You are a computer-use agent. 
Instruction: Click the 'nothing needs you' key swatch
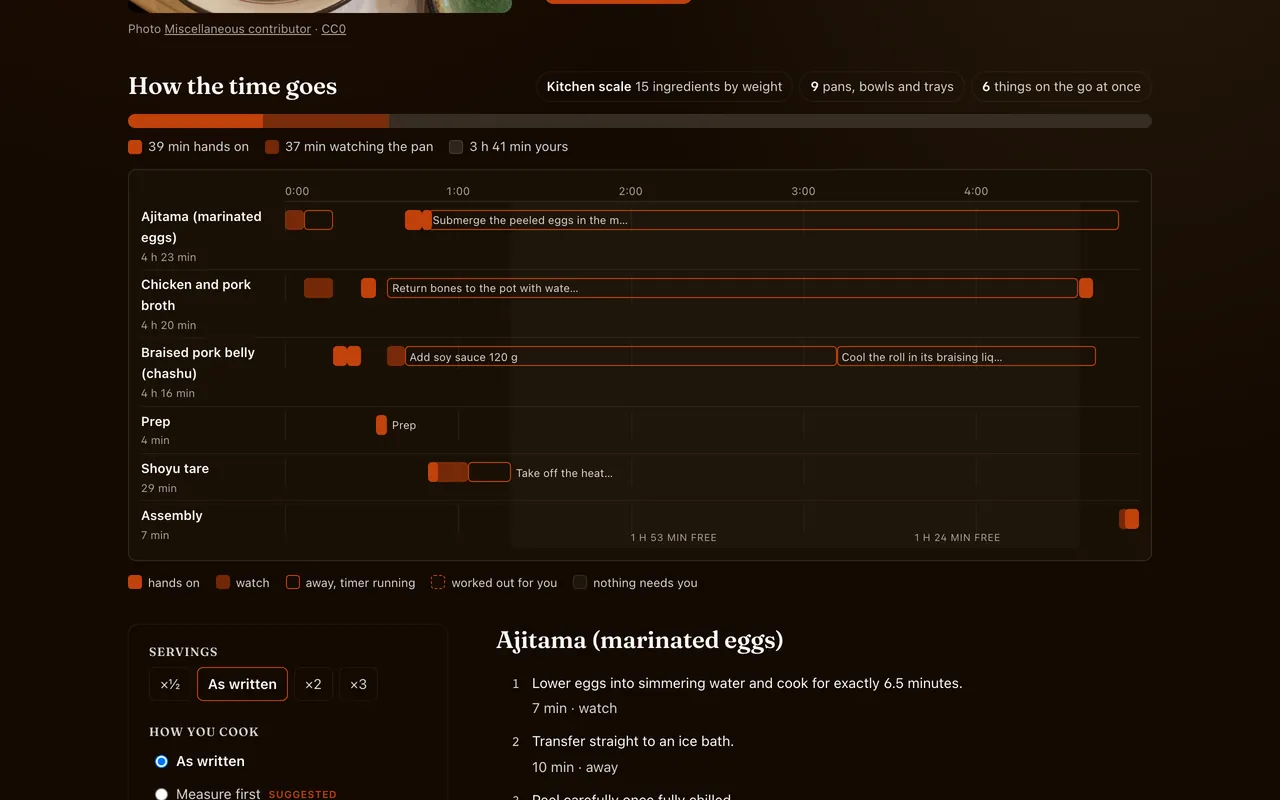(580, 582)
